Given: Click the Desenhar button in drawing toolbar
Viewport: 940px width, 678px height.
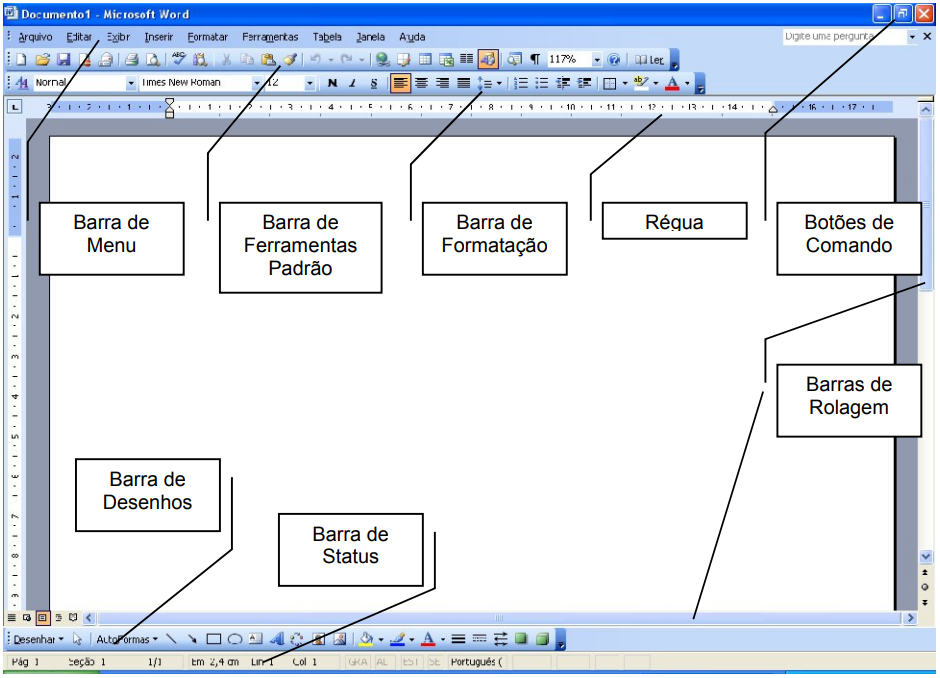Looking at the screenshot, I should (x=37, y=639).
